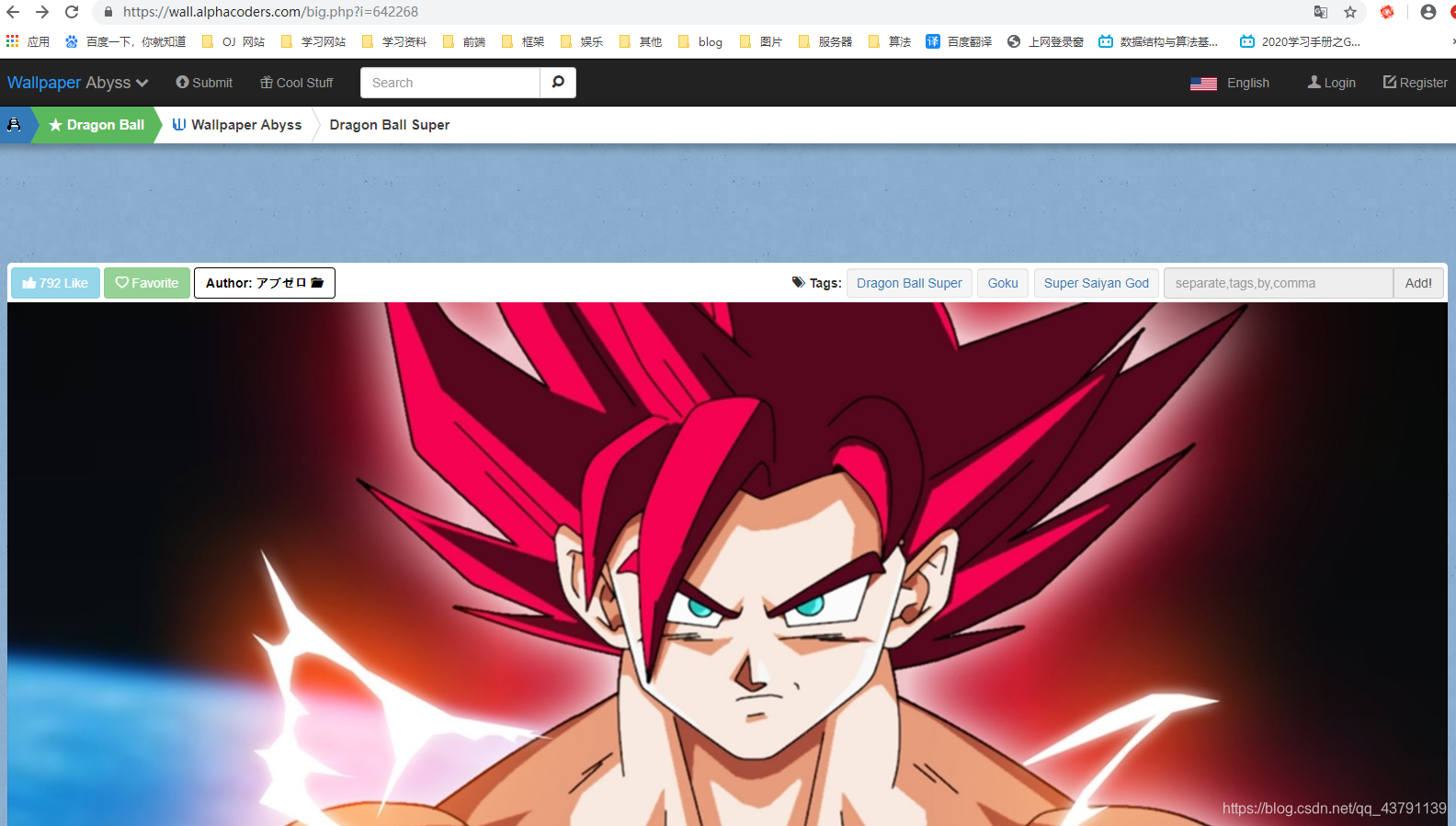Open the blog bookmark folder

pos(700,41)
